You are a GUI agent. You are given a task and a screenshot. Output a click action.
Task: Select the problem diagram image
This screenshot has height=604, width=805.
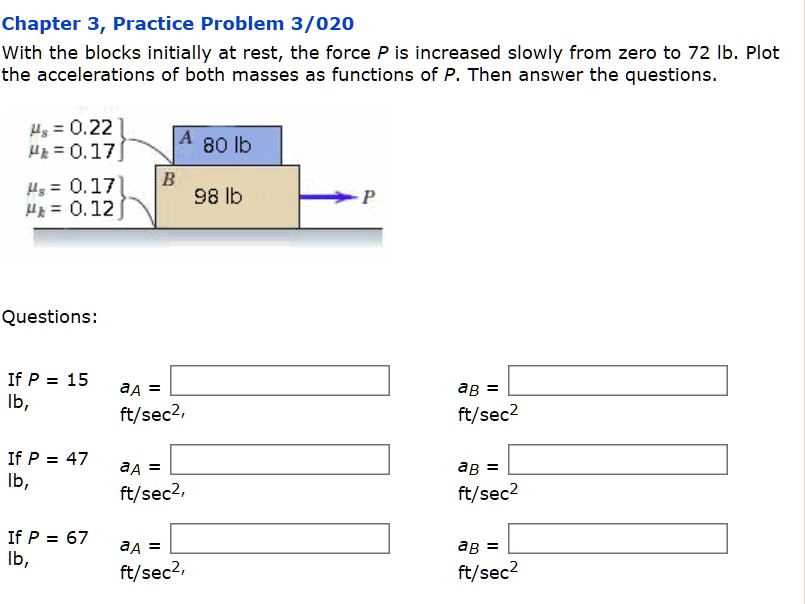200,180
